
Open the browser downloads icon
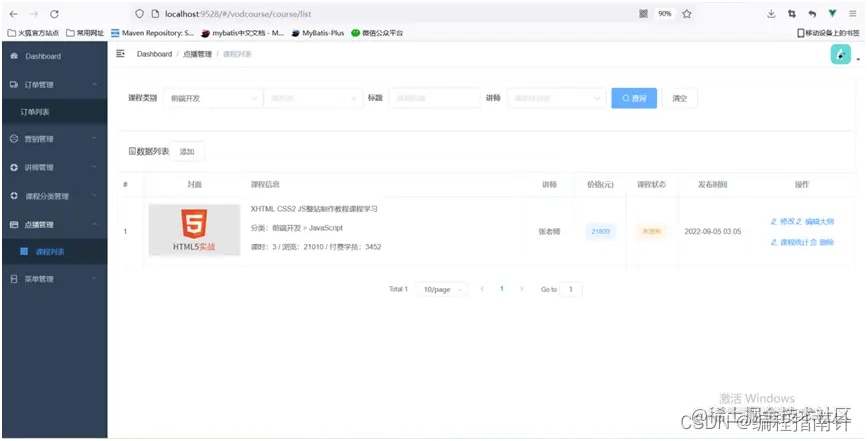pyautogui.click(x=771, y=14)
